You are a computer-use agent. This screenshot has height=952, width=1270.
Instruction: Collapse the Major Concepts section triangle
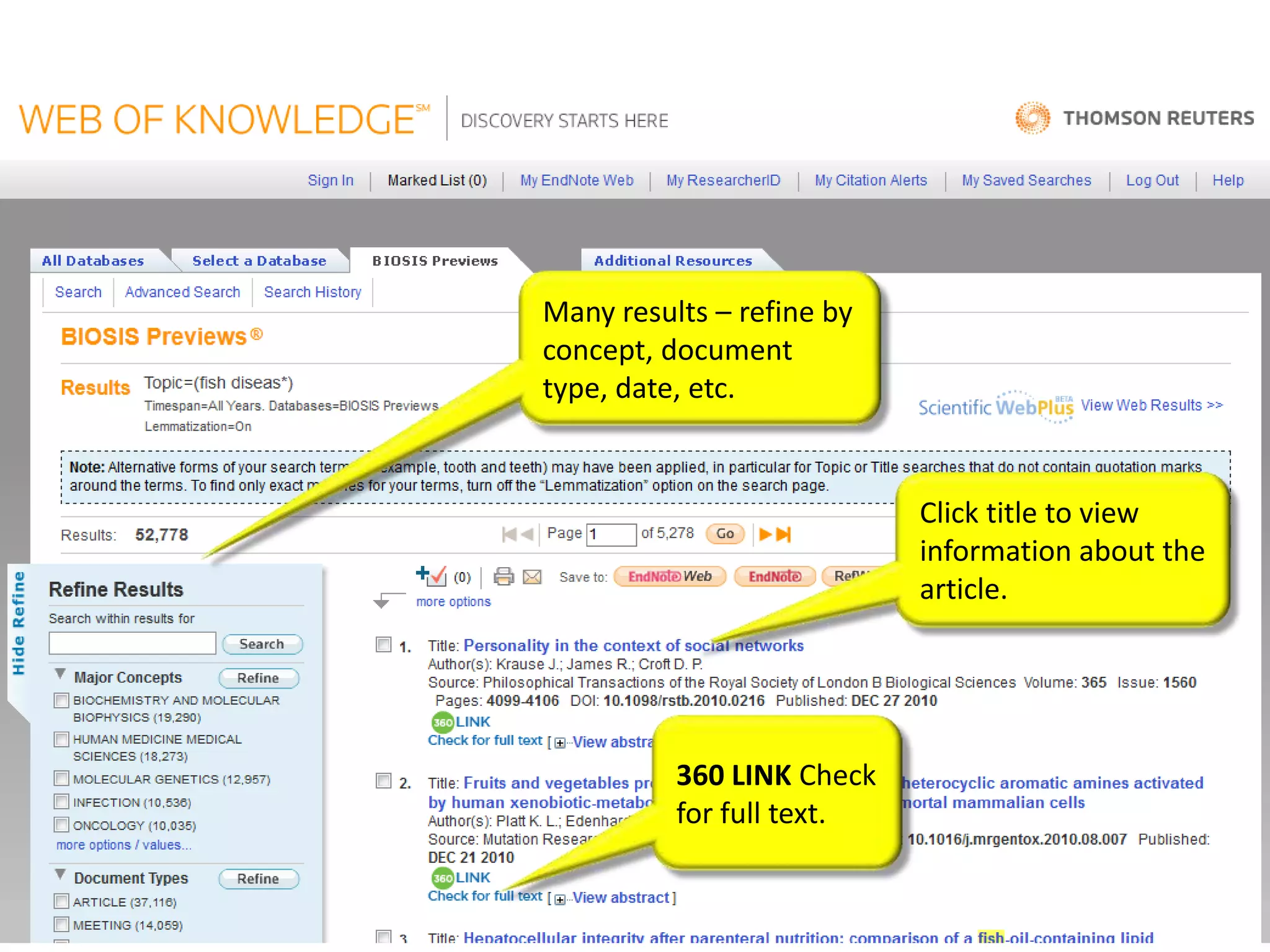60,674
